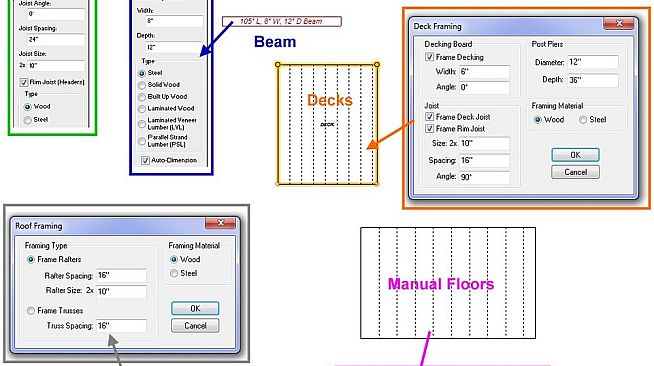Click the deck outline's top-right corner handle
This screenshot has width=654, height=366.
click(377, 65)
